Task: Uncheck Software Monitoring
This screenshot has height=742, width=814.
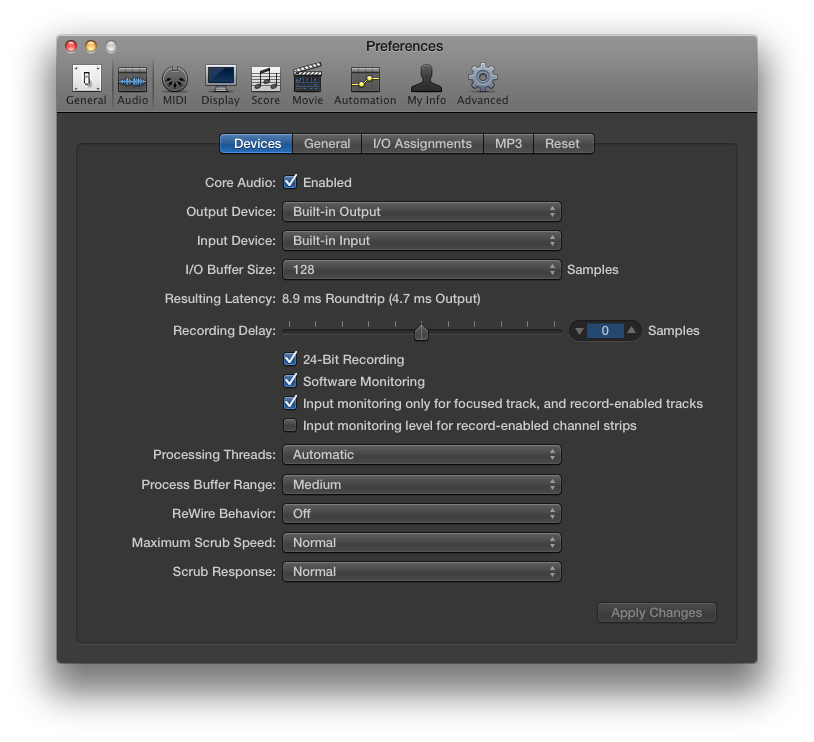Action: tap(290, 381)
